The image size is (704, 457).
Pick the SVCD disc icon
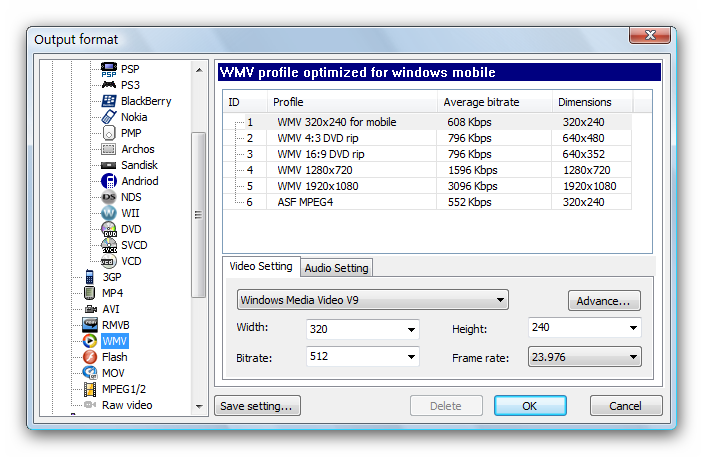coord(109,245)
